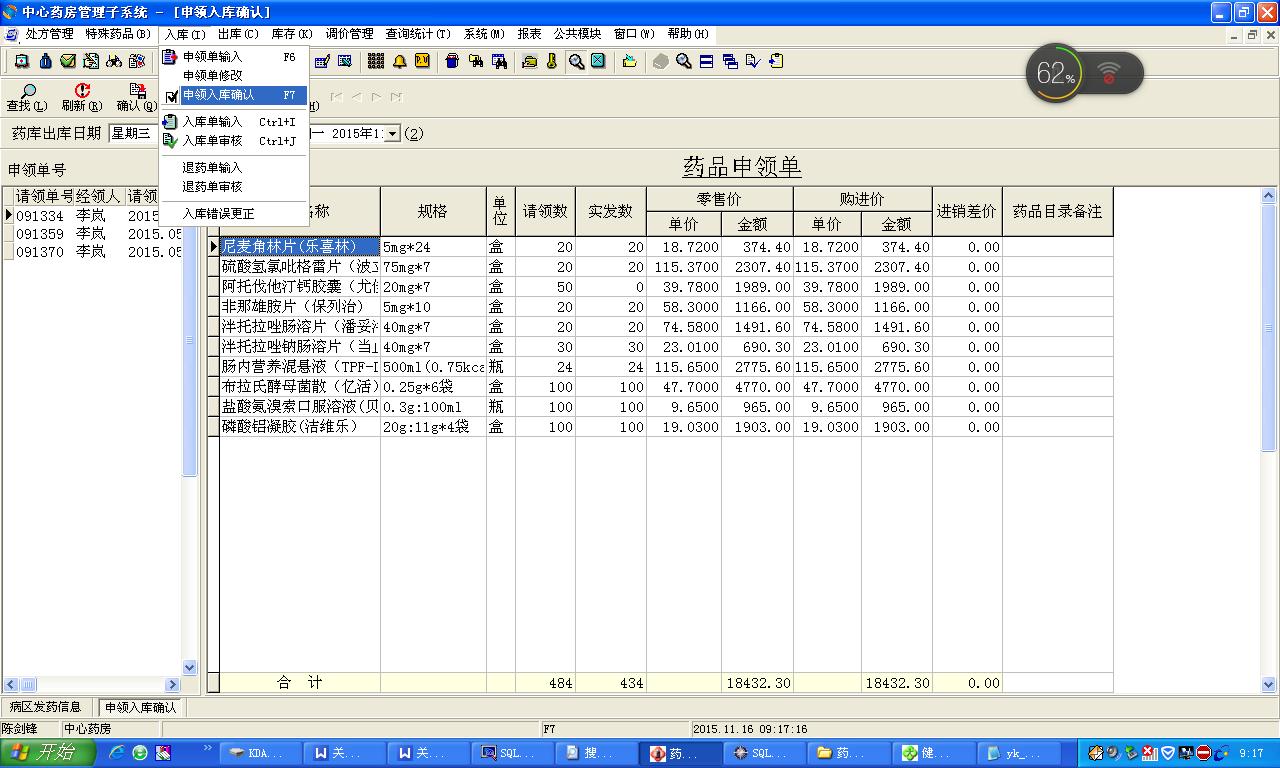1280x768 pixels.
Task: Click the 进销差价 column header
Action: [967, 211]
